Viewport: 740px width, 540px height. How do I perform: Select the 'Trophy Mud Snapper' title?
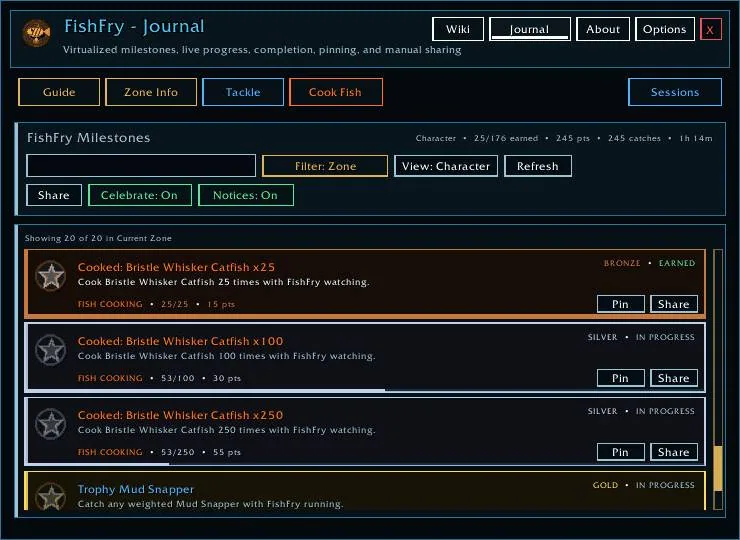[x=136, y=489]
